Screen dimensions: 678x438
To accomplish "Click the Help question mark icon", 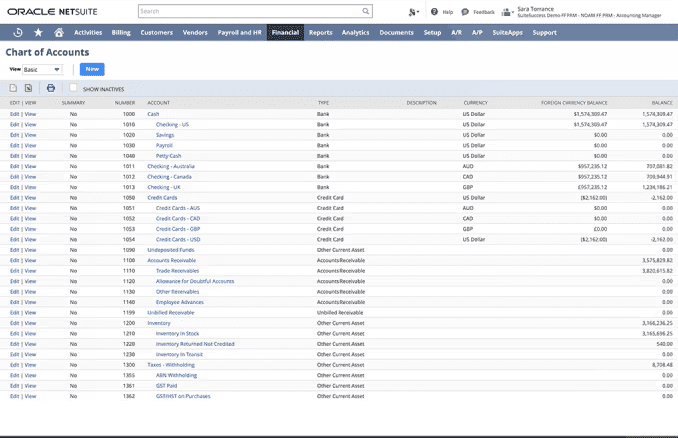I will pos(435,12).
